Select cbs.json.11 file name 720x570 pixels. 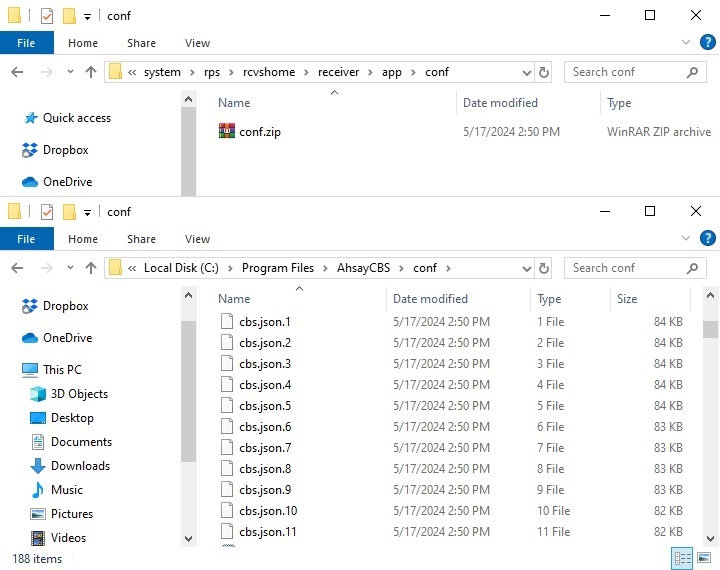click(268, 532)
